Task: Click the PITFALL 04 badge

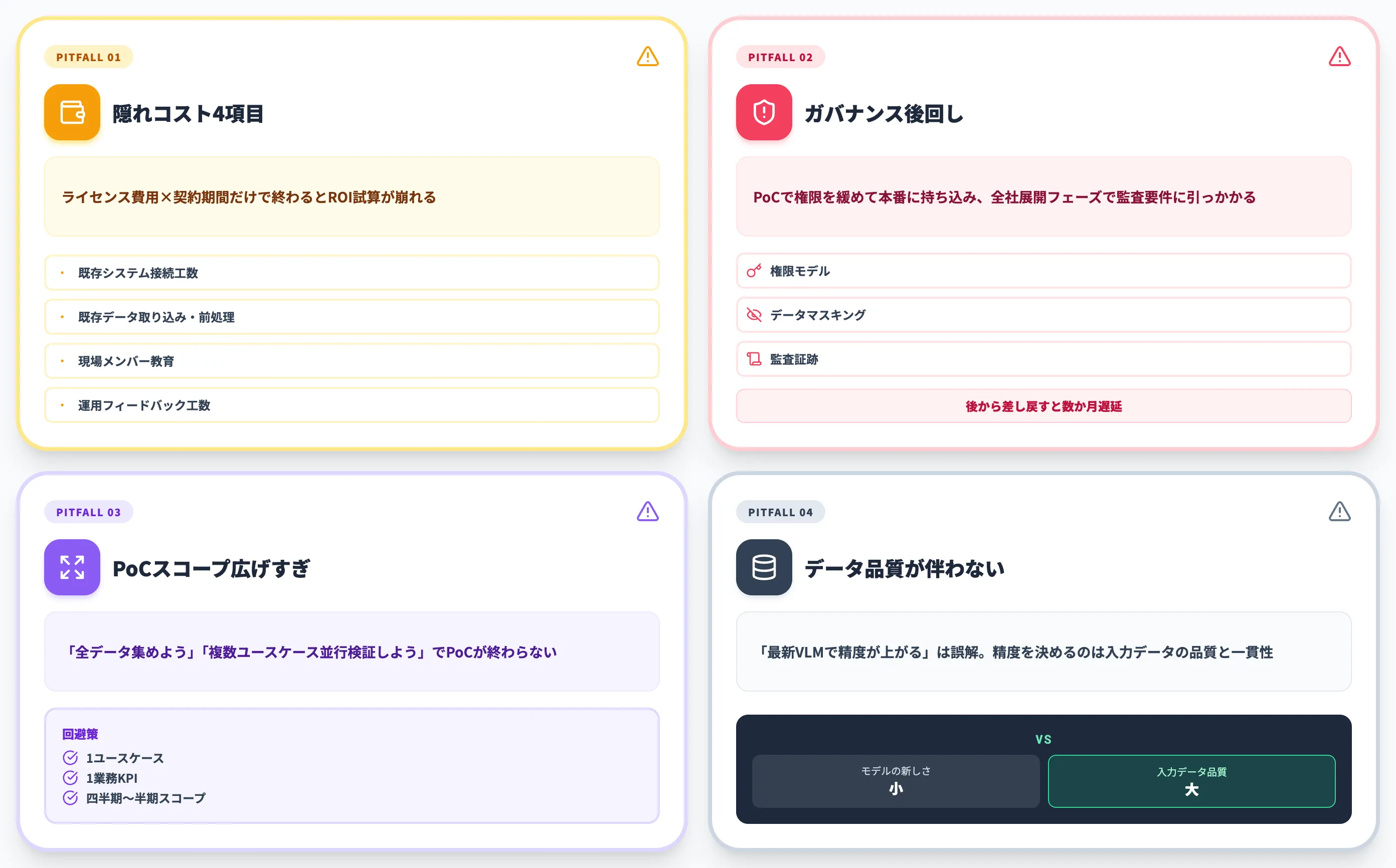Action: [x=780, y=512]
